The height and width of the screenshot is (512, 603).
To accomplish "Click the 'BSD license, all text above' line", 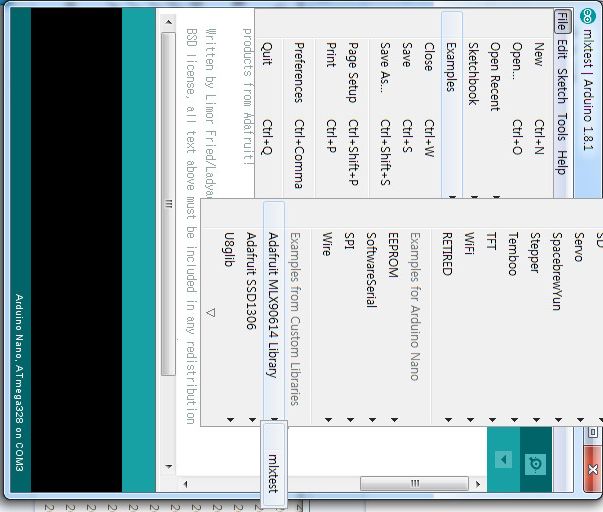I will click(x=191, y=226).
